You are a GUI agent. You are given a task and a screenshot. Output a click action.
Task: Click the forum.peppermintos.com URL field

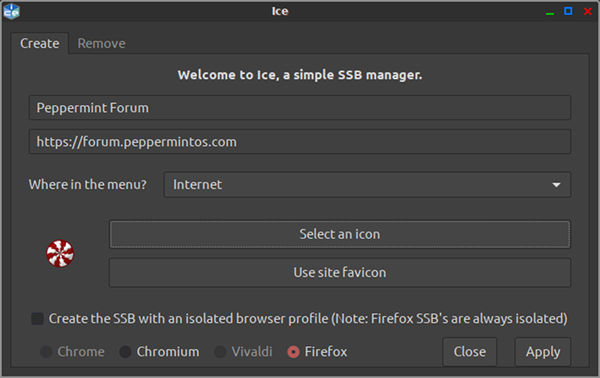point(300,142)
